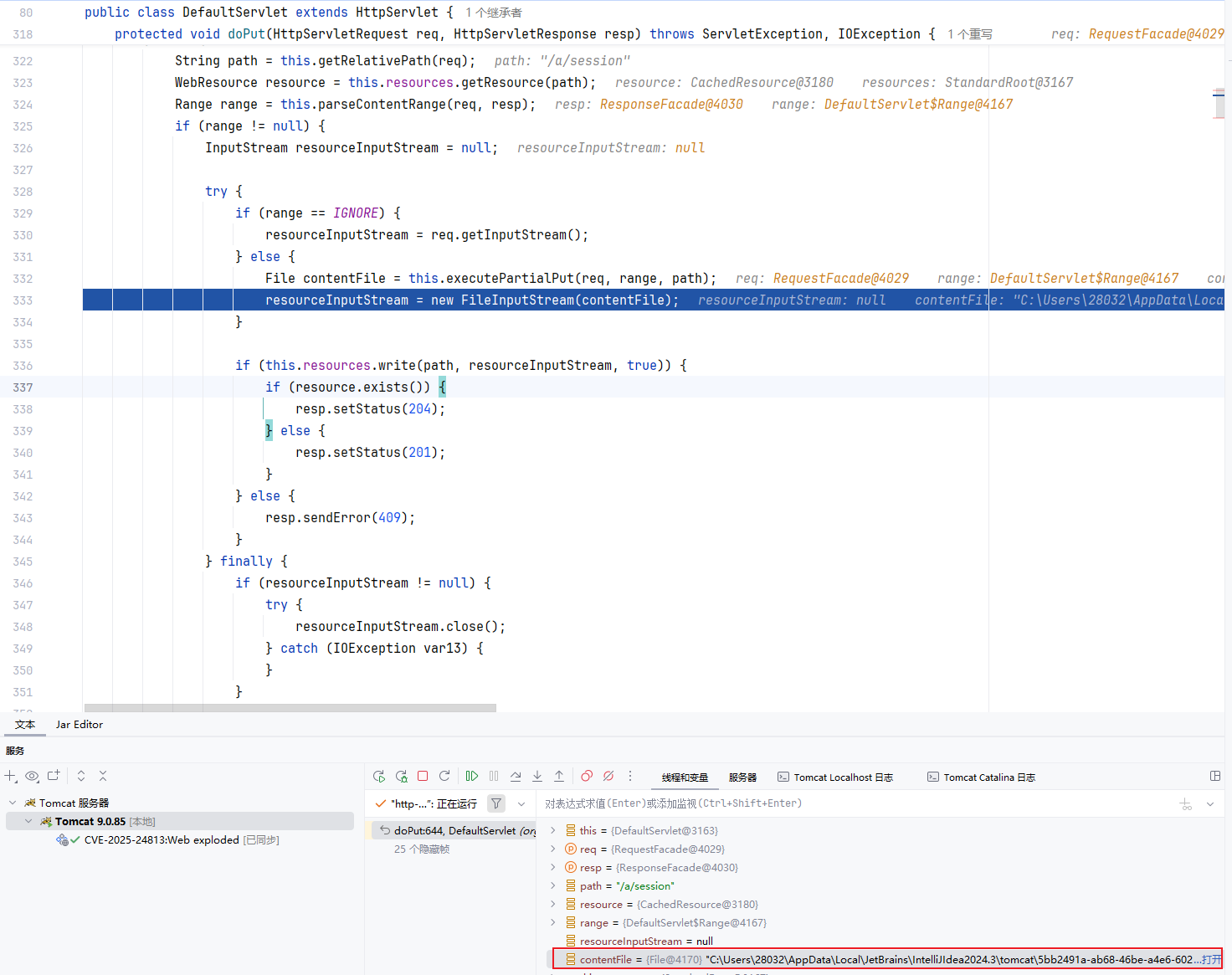Stop the Tomcat server with red square

423,776
